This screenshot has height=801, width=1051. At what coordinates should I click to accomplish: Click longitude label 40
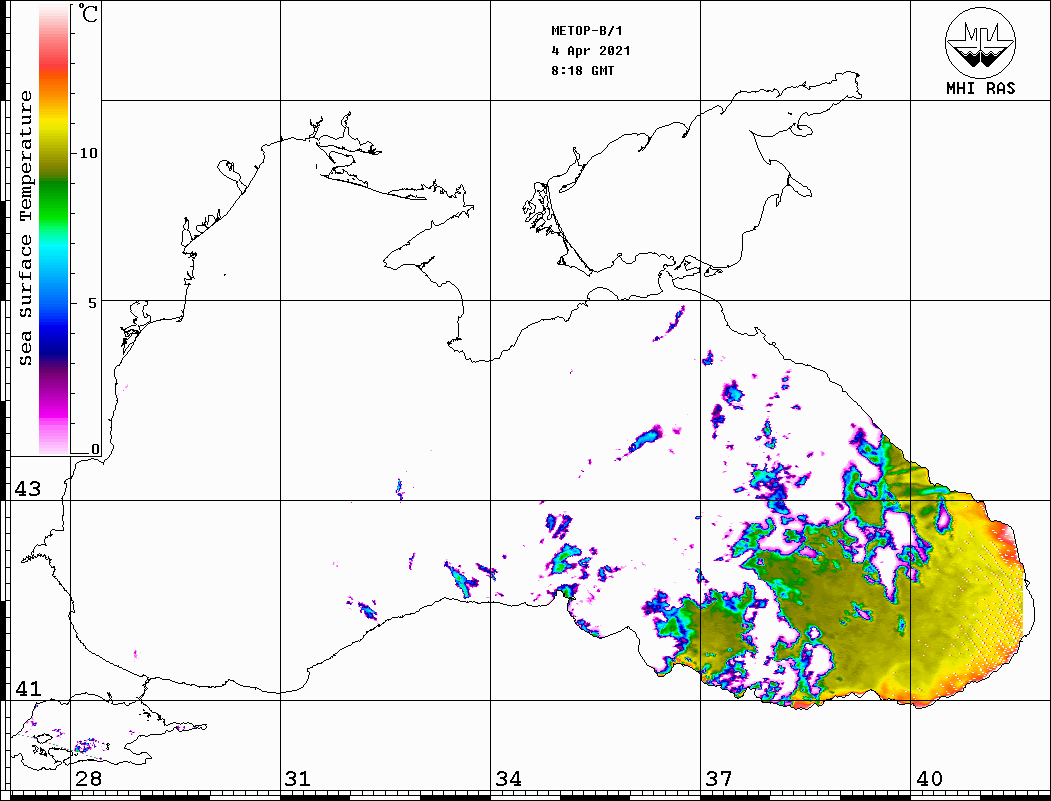pos(929,778)
